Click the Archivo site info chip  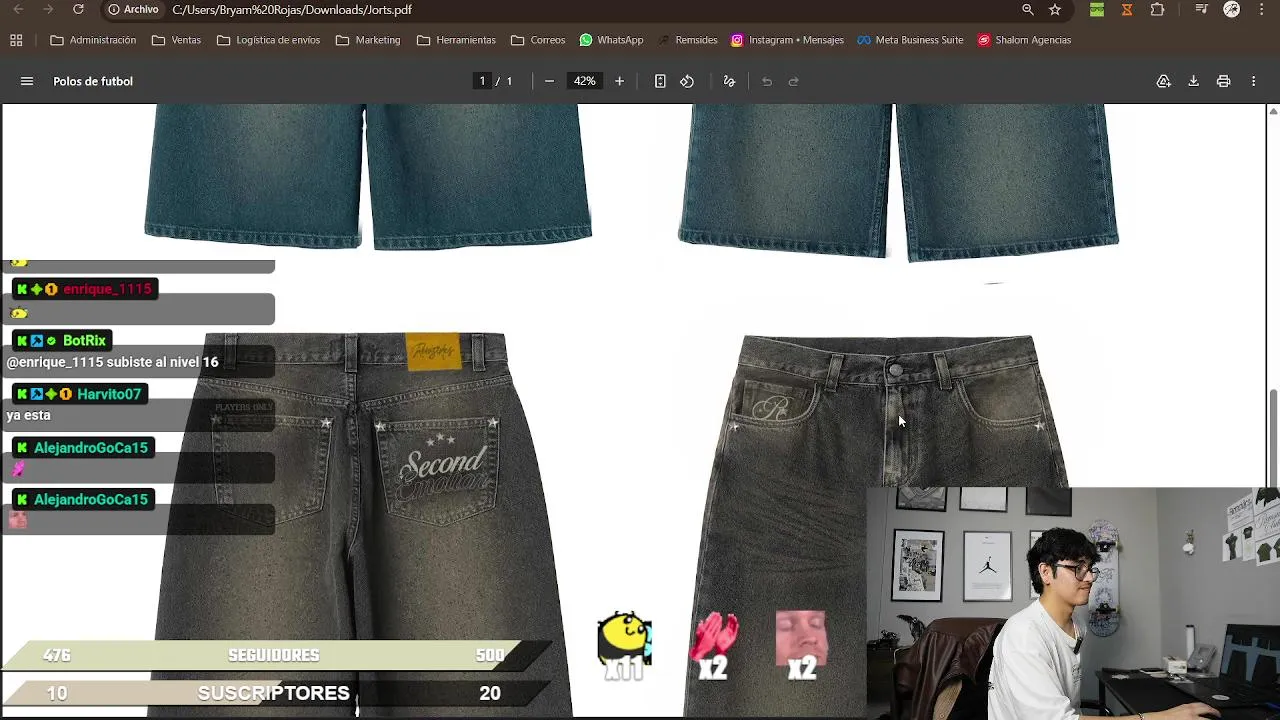133,9
